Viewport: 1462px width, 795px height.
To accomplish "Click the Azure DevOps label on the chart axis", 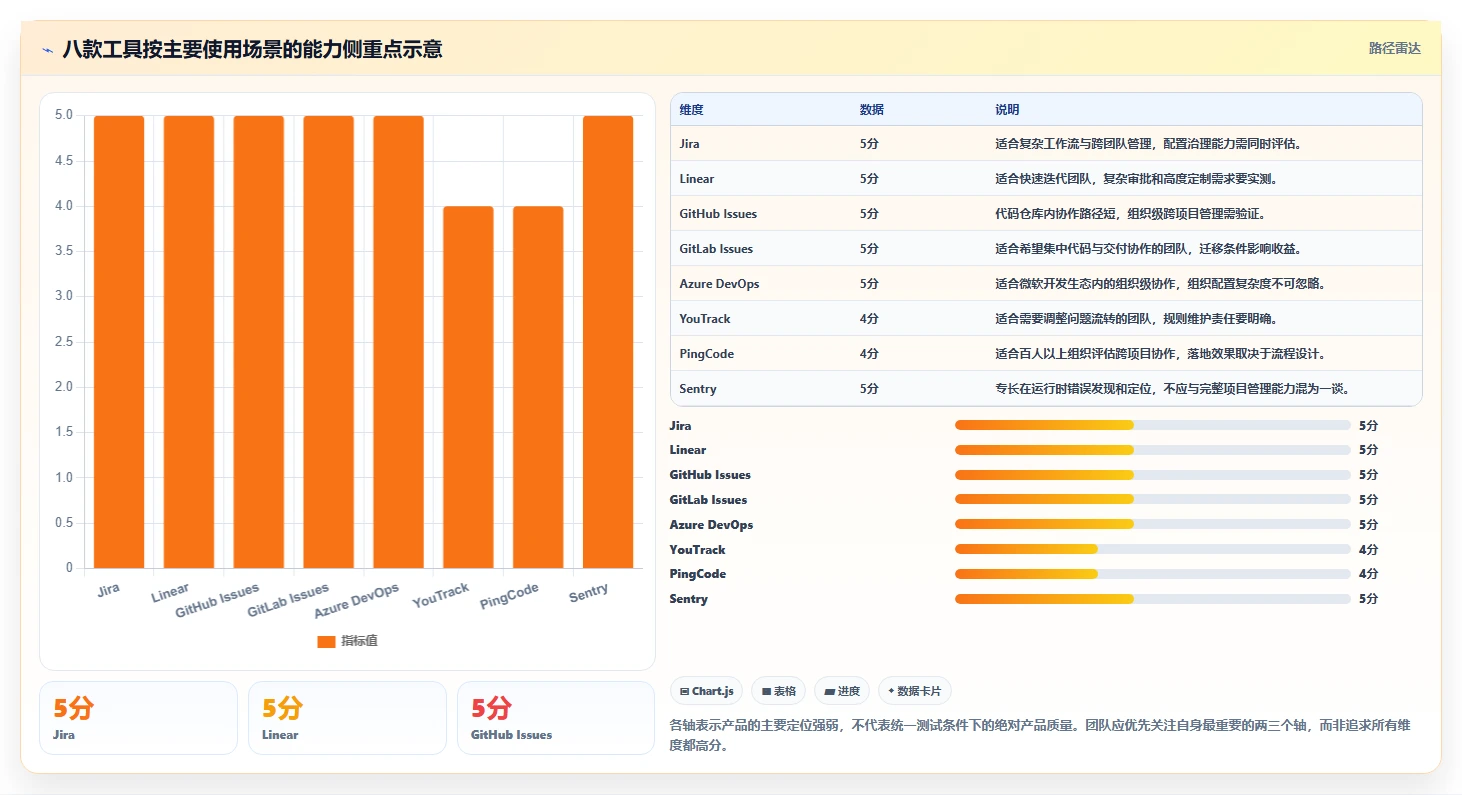I will (356, 601).
